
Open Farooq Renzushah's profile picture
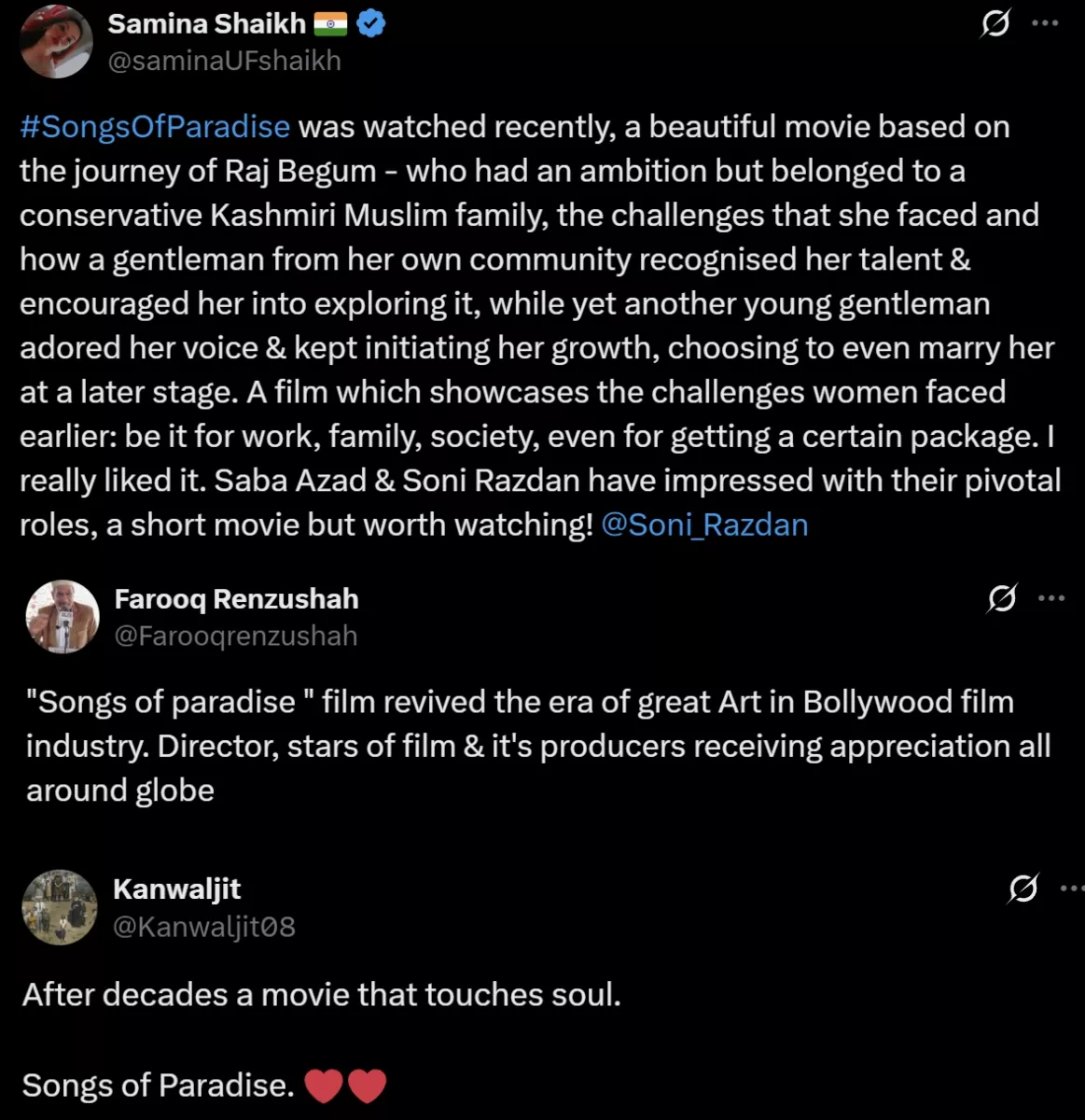(63, 616)
